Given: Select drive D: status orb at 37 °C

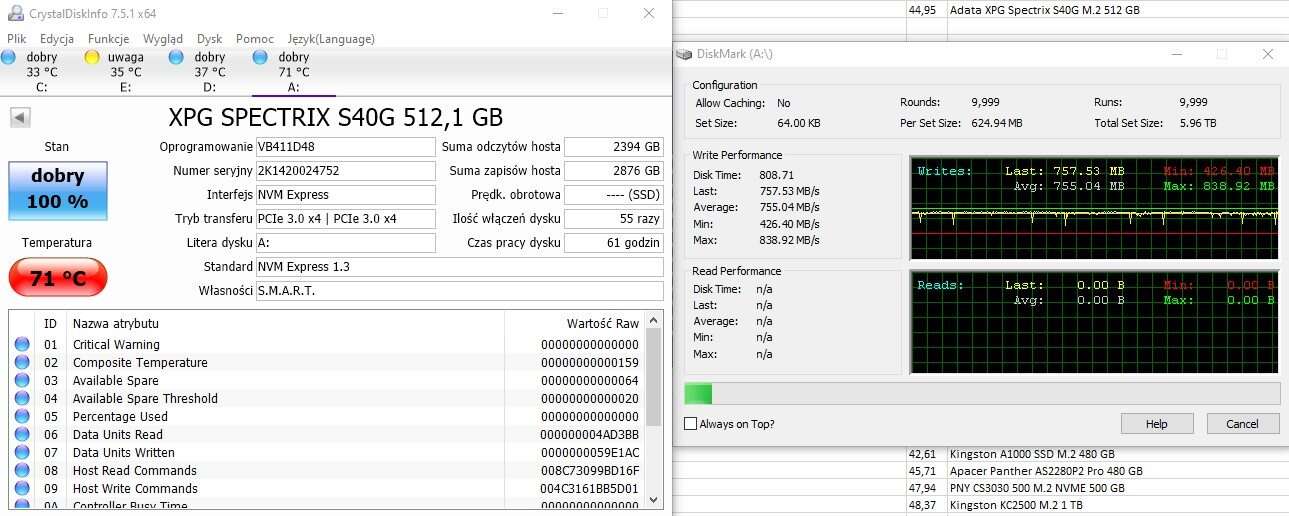Looking at the screenshot, I should tap(177, 57).
